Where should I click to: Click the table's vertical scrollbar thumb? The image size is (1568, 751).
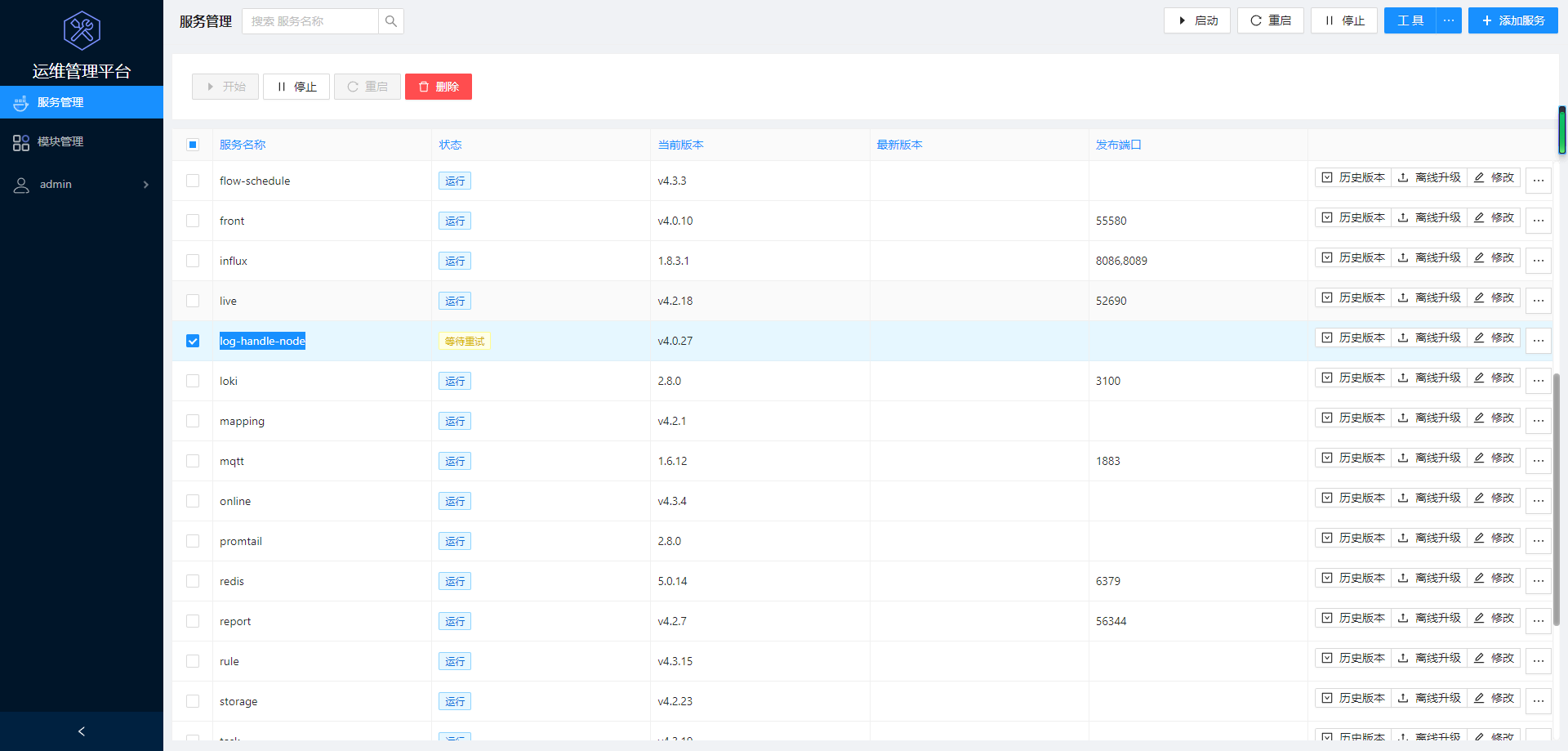click(x=1557, y=498)
